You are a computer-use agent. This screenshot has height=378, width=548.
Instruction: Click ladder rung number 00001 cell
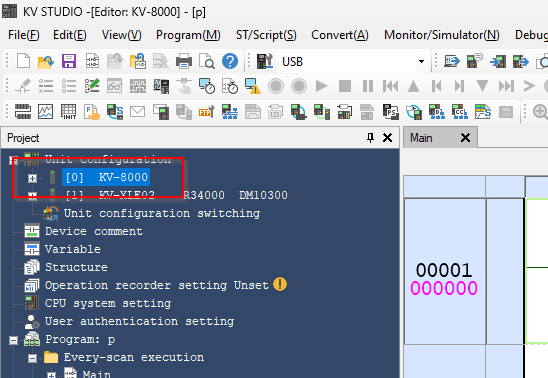tap(444, 270)
